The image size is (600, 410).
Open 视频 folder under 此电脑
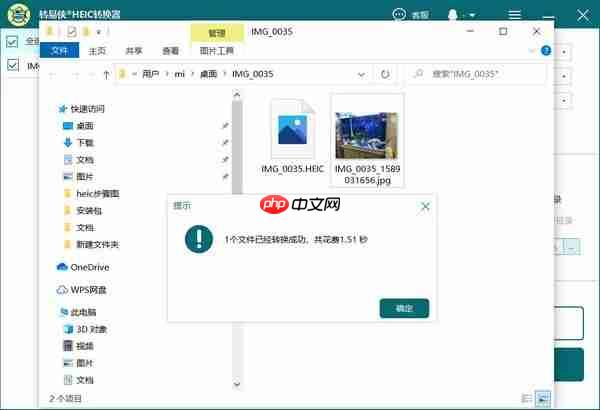78,346
